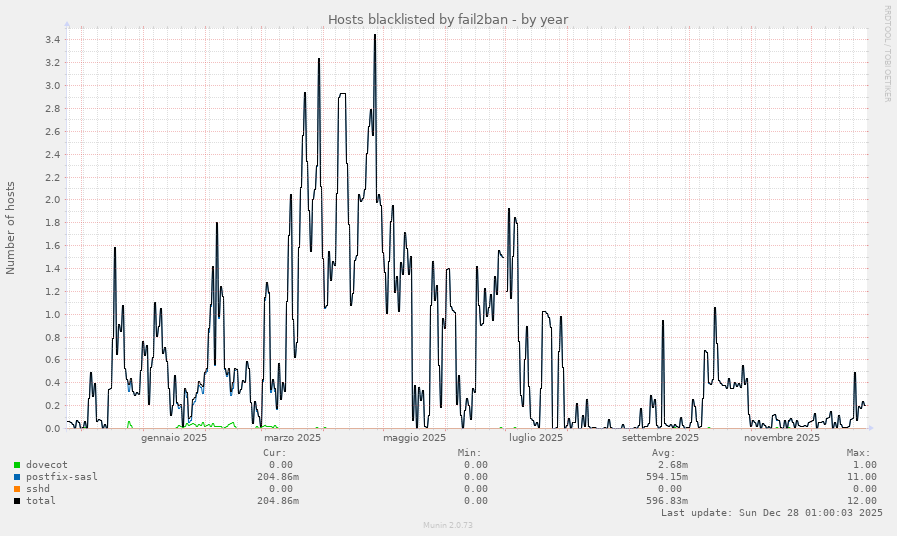Click the green dovecot legend swatch
The image size is (897, 536).
point(17,465)
